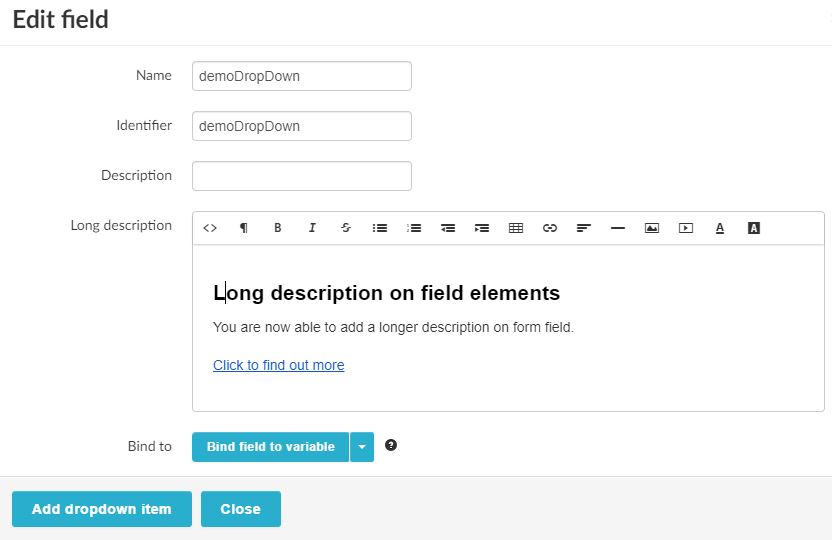Open the text background color picker
The image size is (832, 540).
click(754, 228)
